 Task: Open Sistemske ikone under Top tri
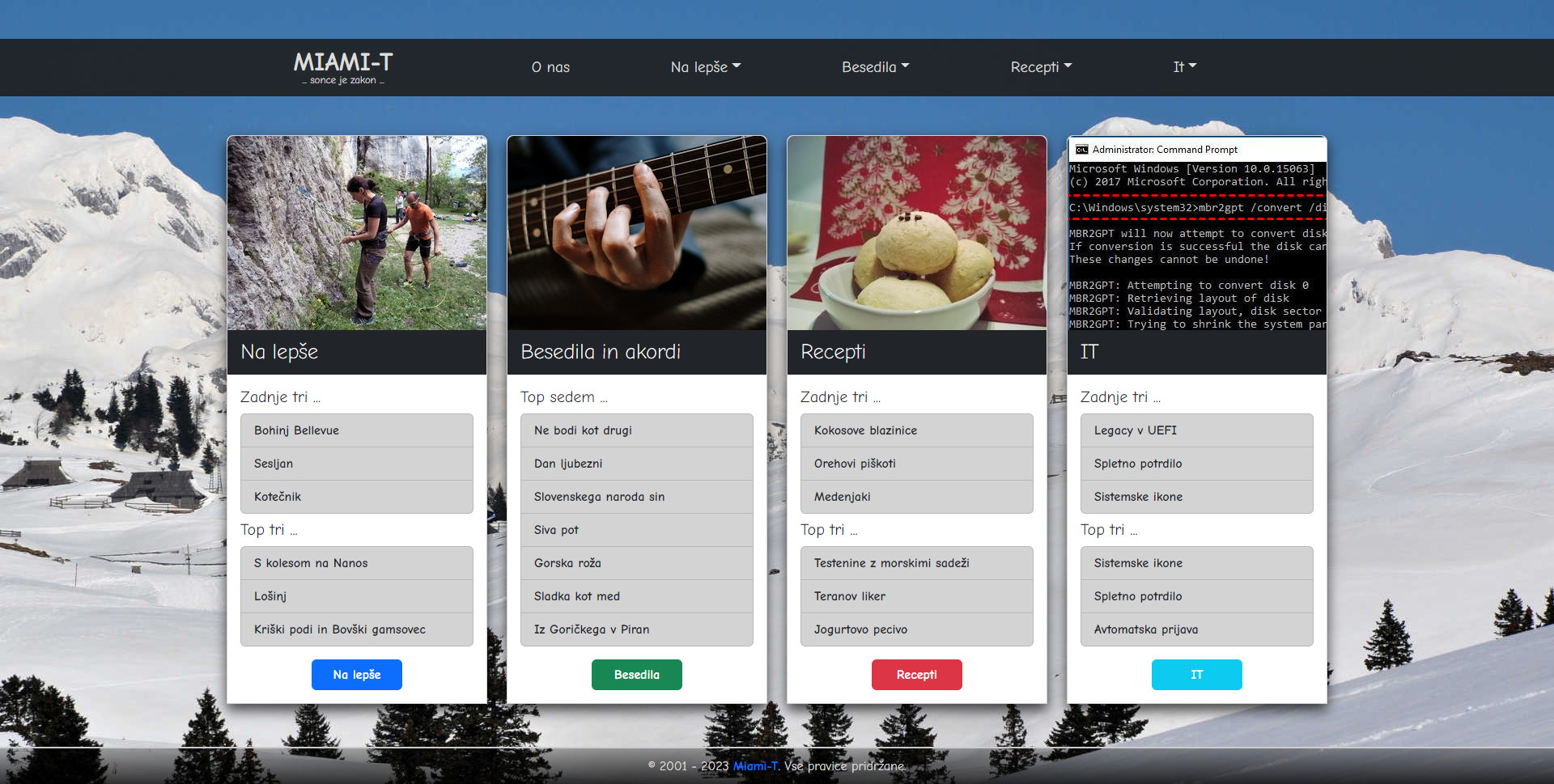tap(1197, 563)
